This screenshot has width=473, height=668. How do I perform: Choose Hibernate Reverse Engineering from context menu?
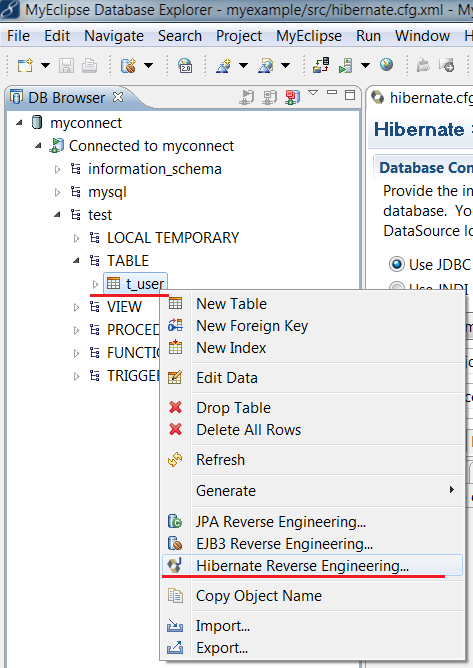(x=312, y=566)
